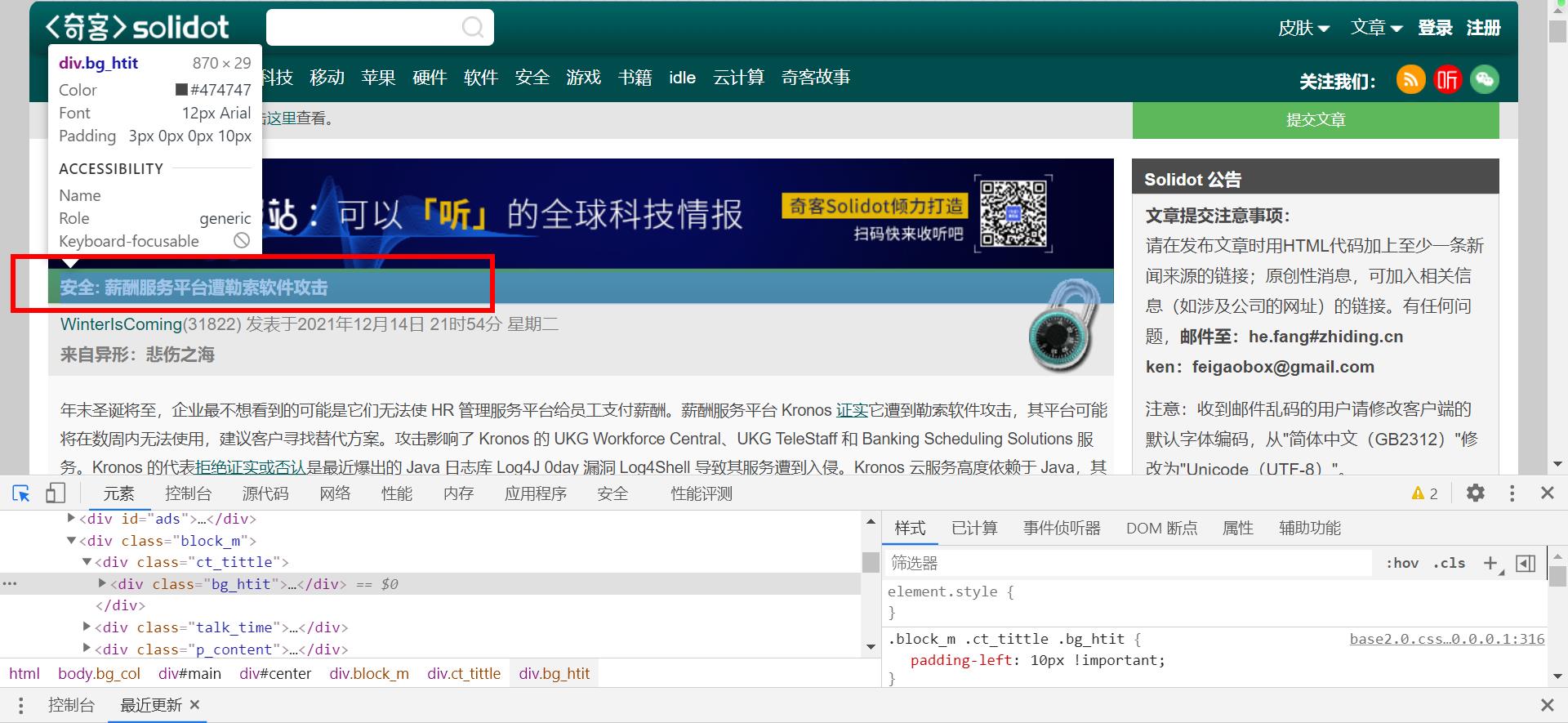Image resolution: width=1568 pixels, height=723 pixels.
Task: Expand the div id="ads" node
Action: coord(71,518)
